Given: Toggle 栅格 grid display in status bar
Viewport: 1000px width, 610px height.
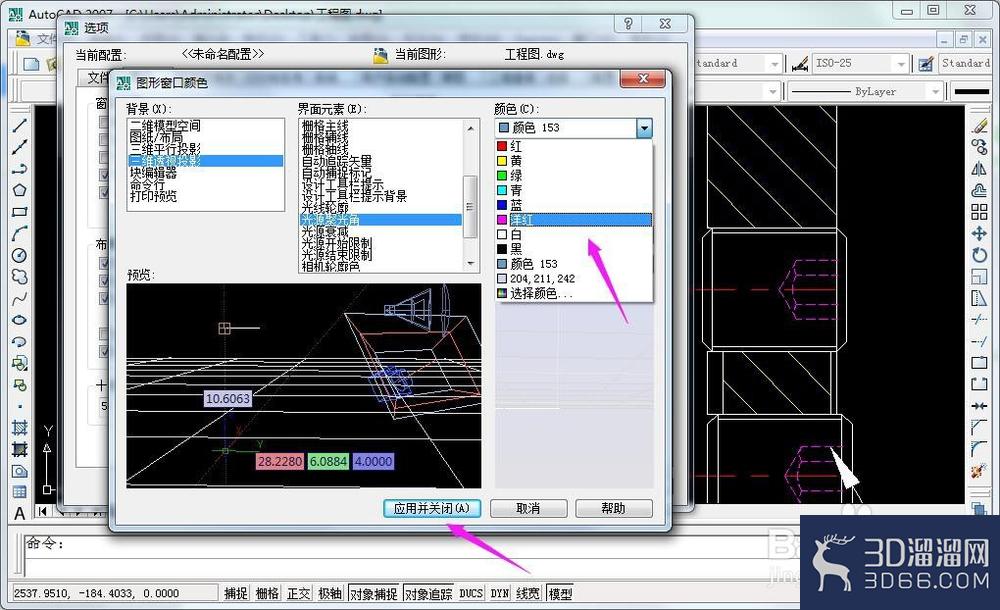Looking at the screenshot, I should (x=267, y=593).
